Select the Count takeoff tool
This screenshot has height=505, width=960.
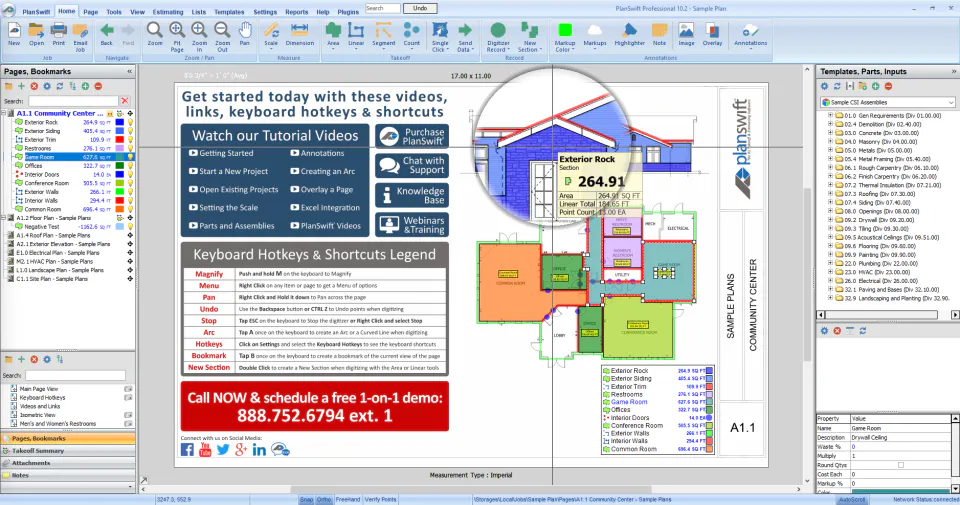pyautogui.click(x=411, y=34)
